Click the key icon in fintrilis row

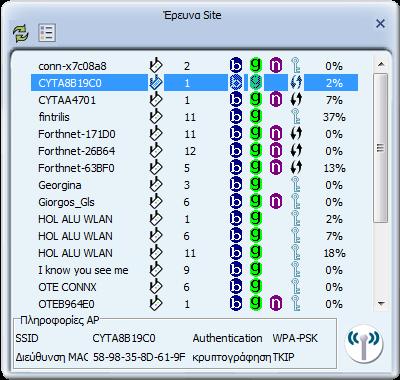point(295,116)
